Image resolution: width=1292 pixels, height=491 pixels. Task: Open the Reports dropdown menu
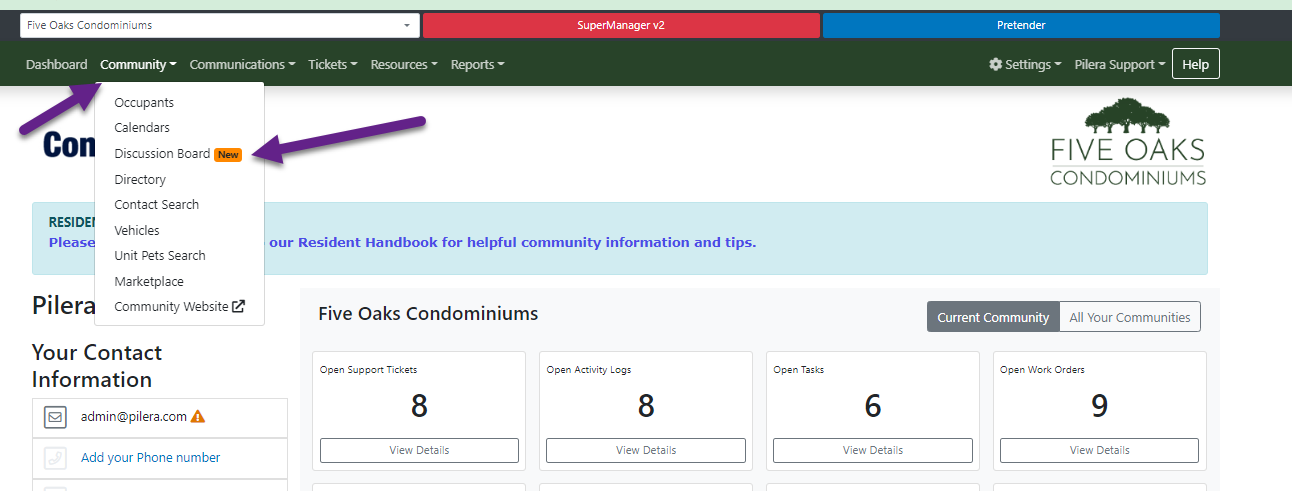coord(477,64)
